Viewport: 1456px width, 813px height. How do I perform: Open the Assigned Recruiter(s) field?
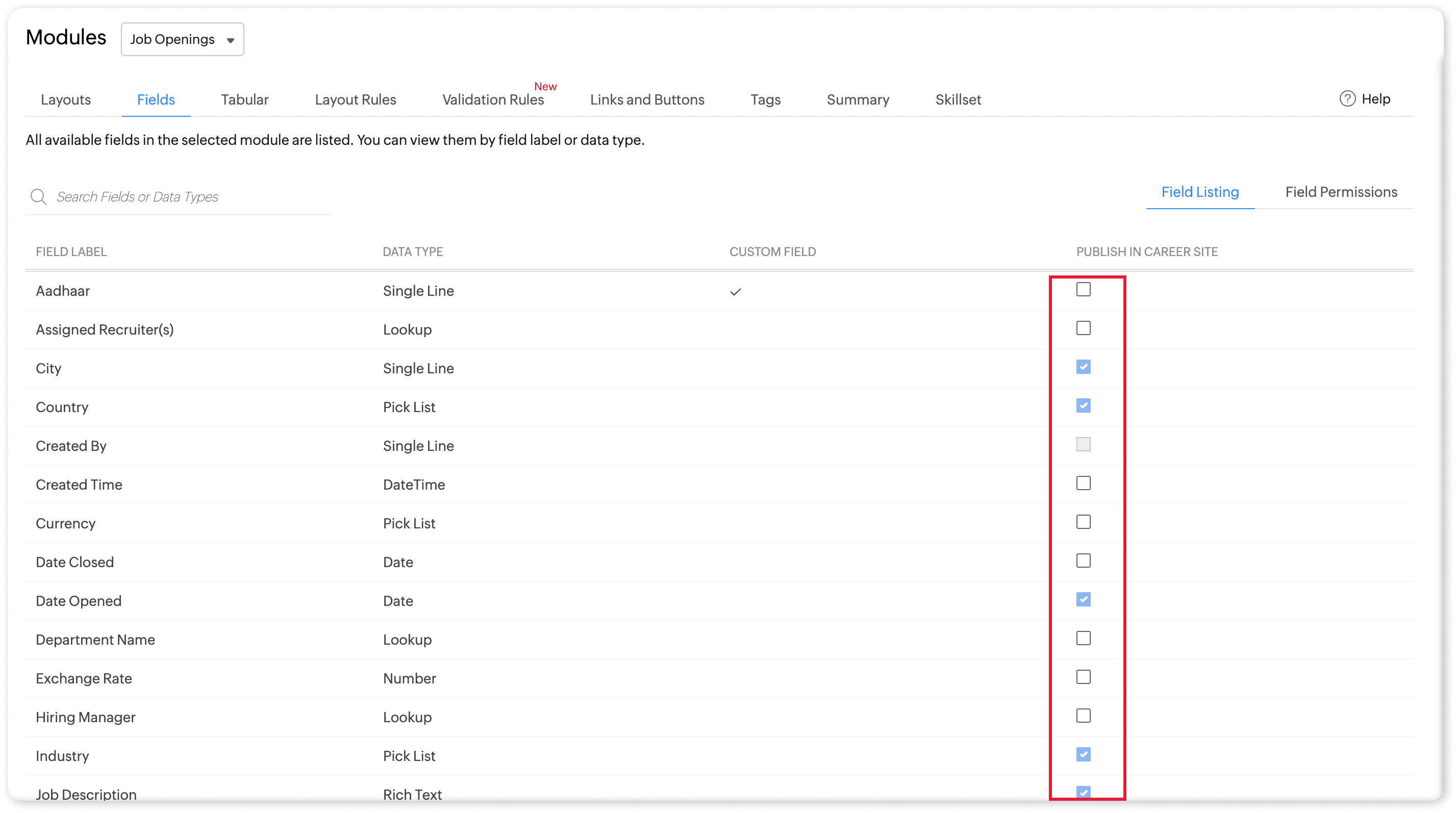coord(105,329)
